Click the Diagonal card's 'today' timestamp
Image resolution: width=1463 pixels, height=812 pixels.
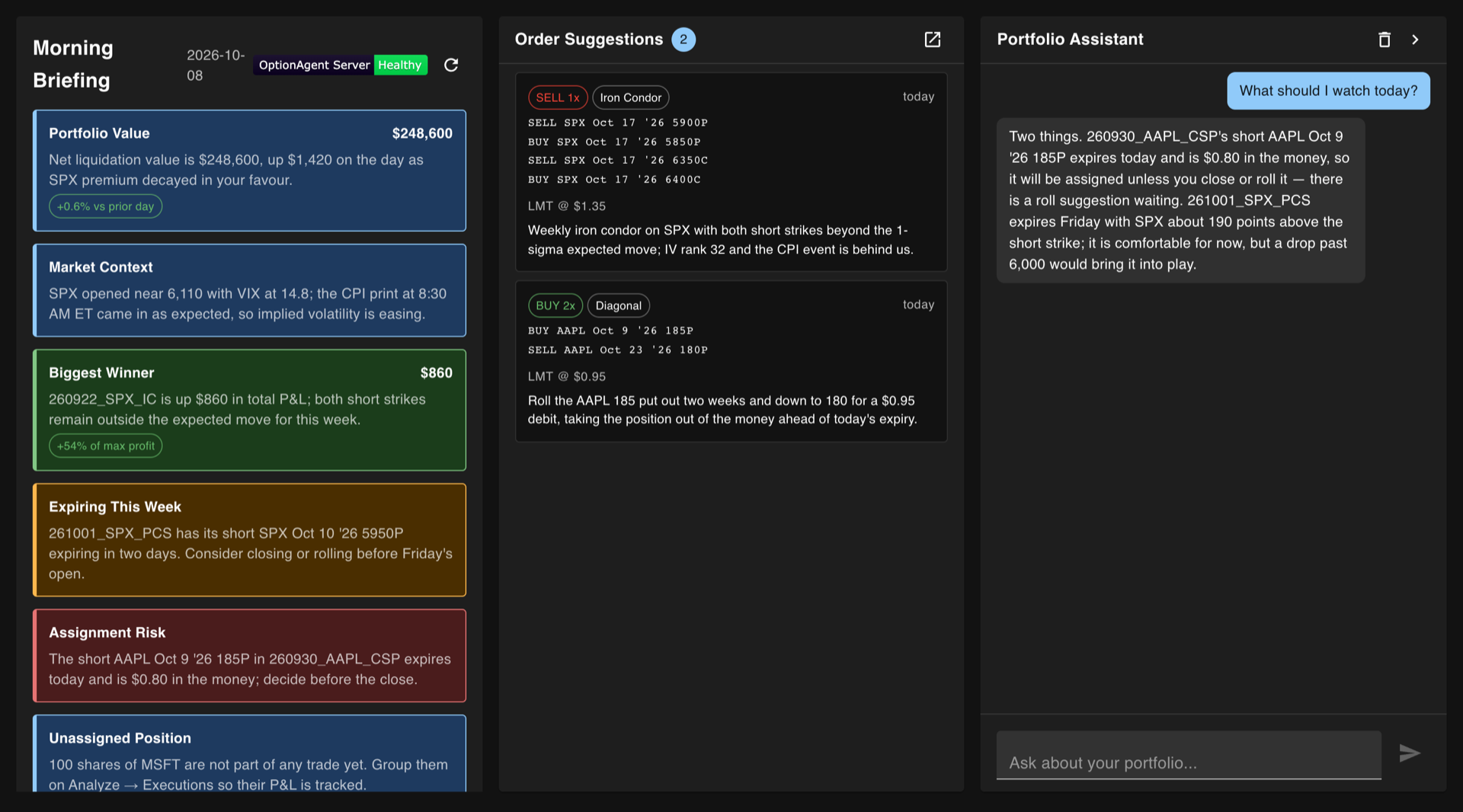click(x=918, y=305)
